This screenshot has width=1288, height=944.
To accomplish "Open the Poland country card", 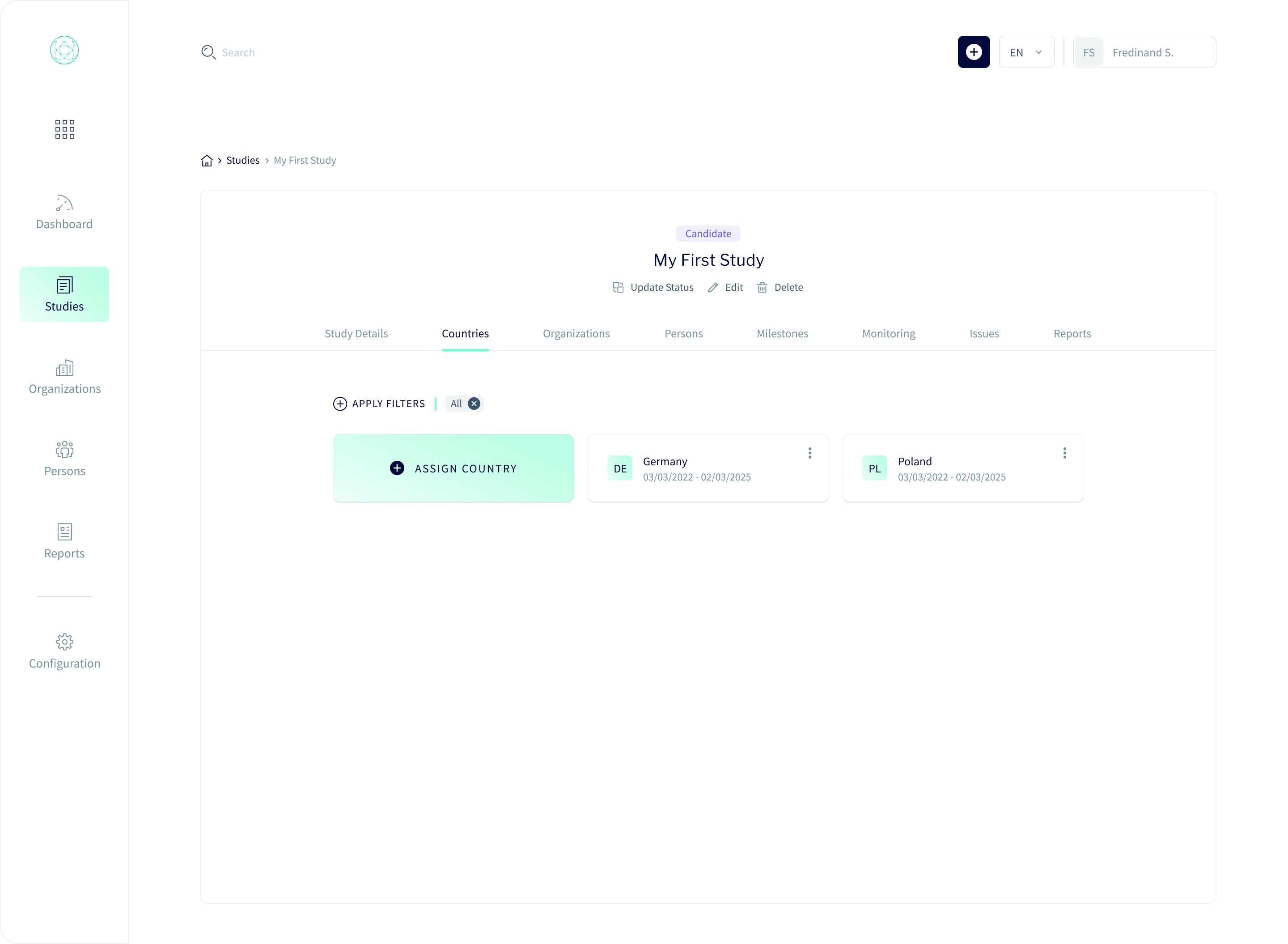I will tap(962, 468).
